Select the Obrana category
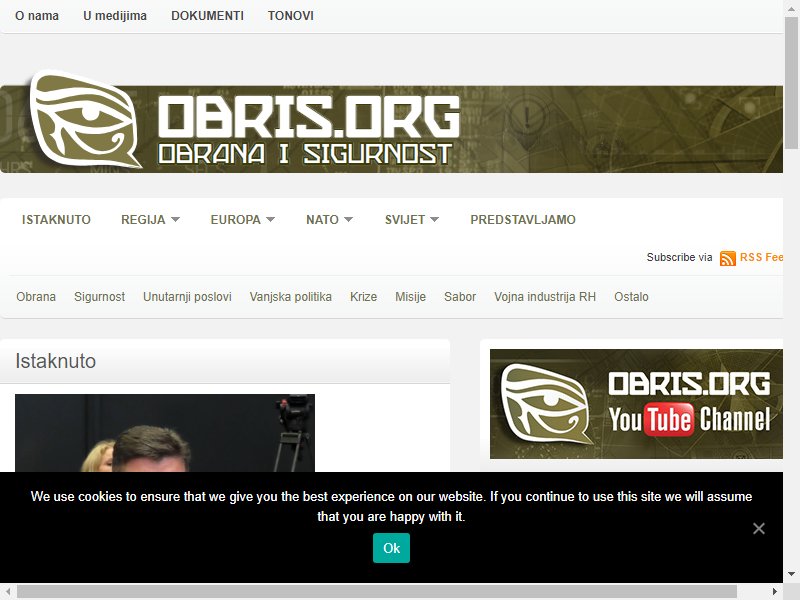 tap(36, 297)
